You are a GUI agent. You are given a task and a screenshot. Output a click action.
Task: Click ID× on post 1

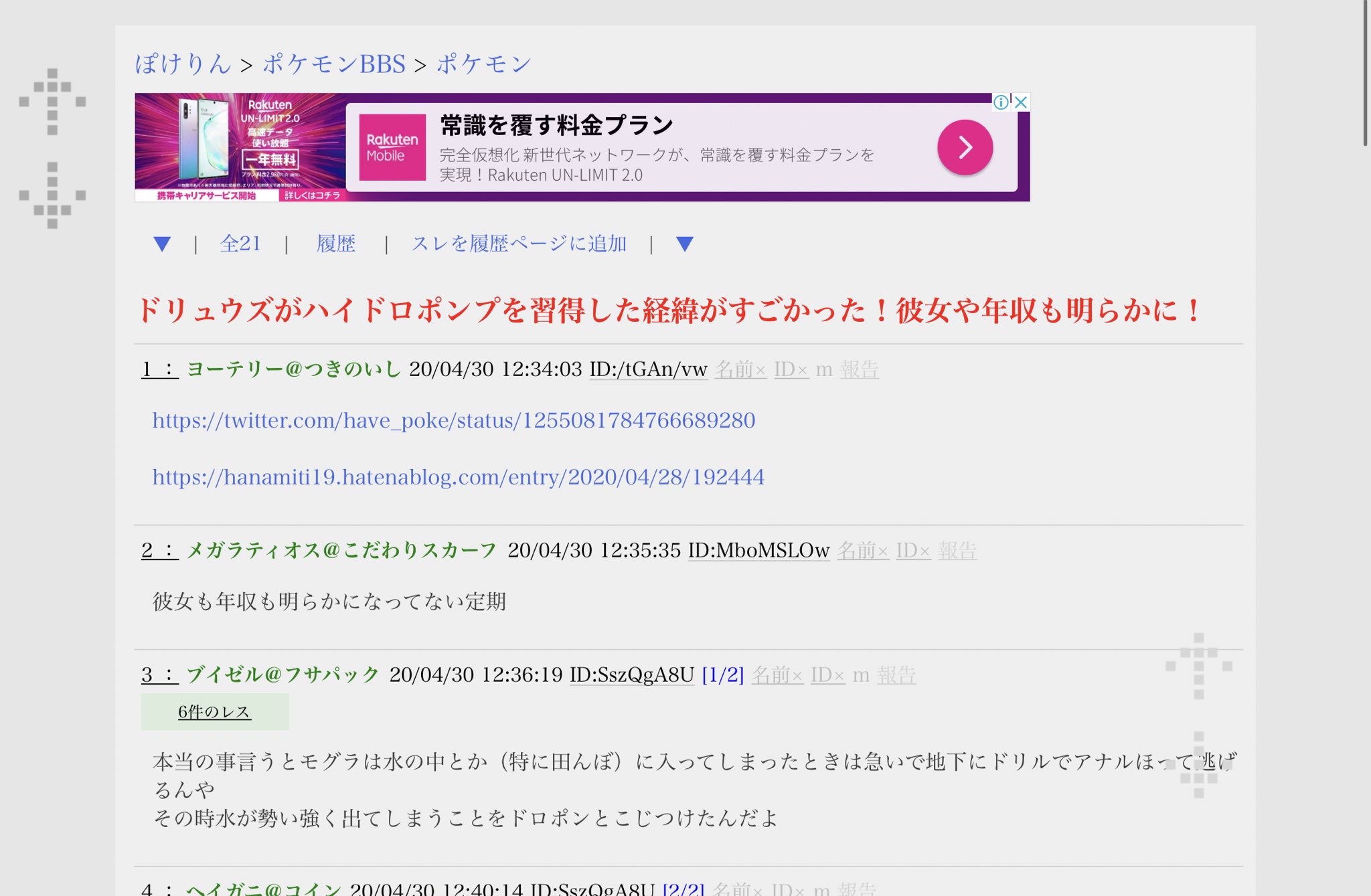[x=791, y=369]
